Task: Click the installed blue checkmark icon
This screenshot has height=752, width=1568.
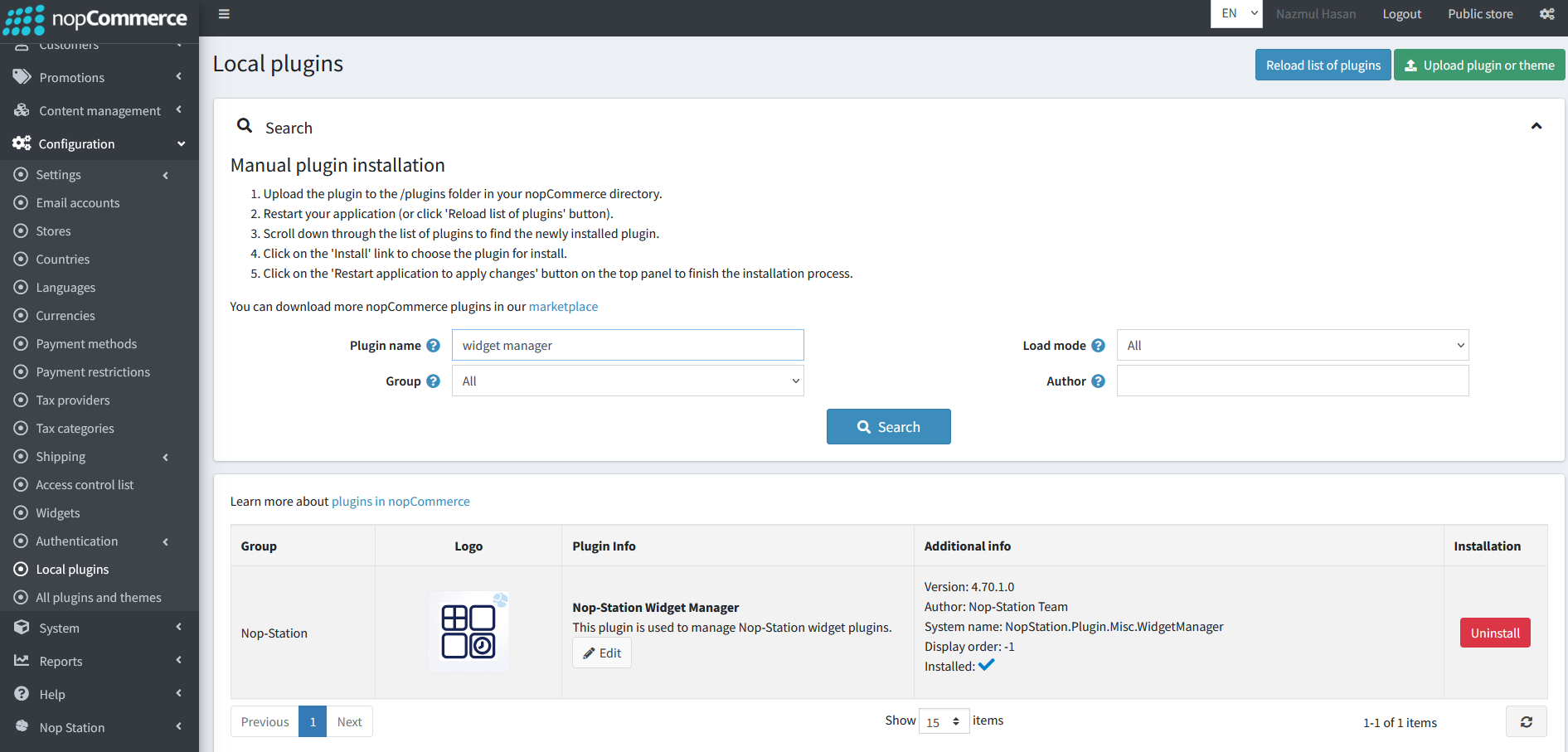Action: (x=987, y=665)
